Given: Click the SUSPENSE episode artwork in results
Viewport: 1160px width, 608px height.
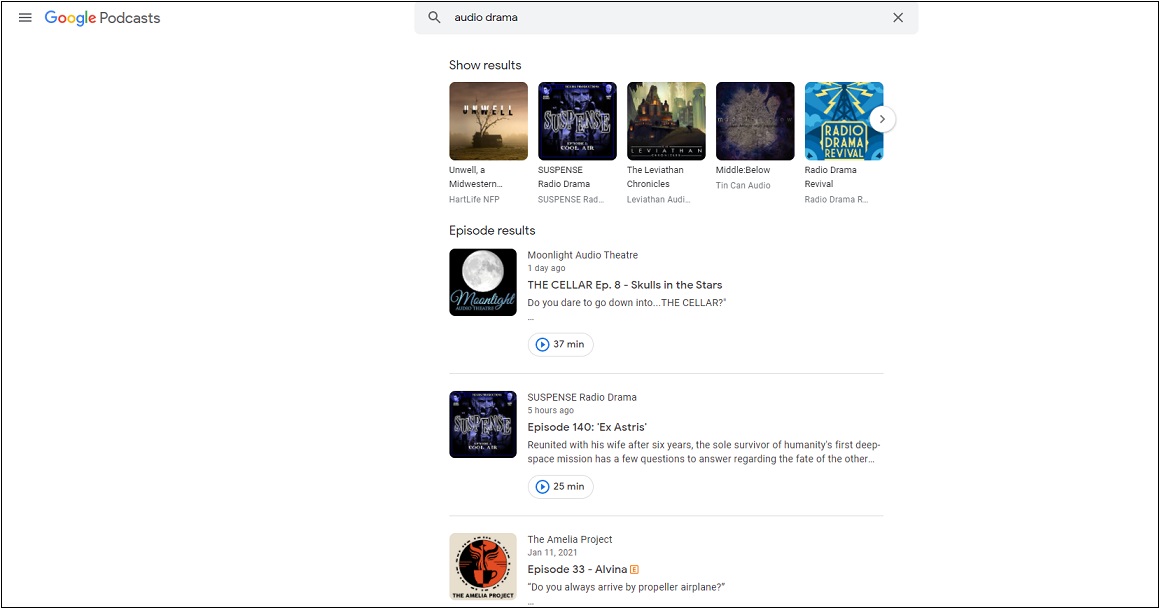Looking at the screenshot, I should click(483, 425).
